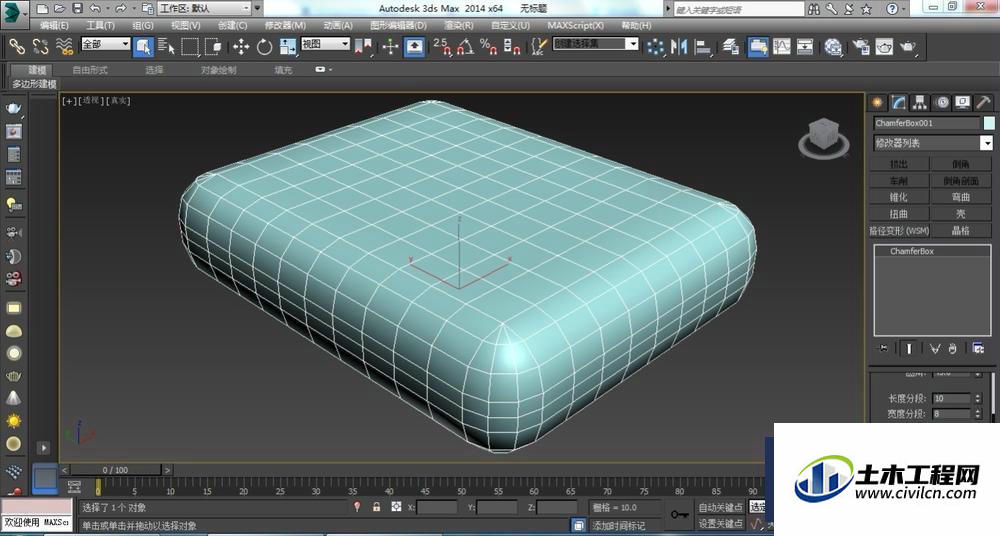Select the Select and Scale tool

click(288, 47)
